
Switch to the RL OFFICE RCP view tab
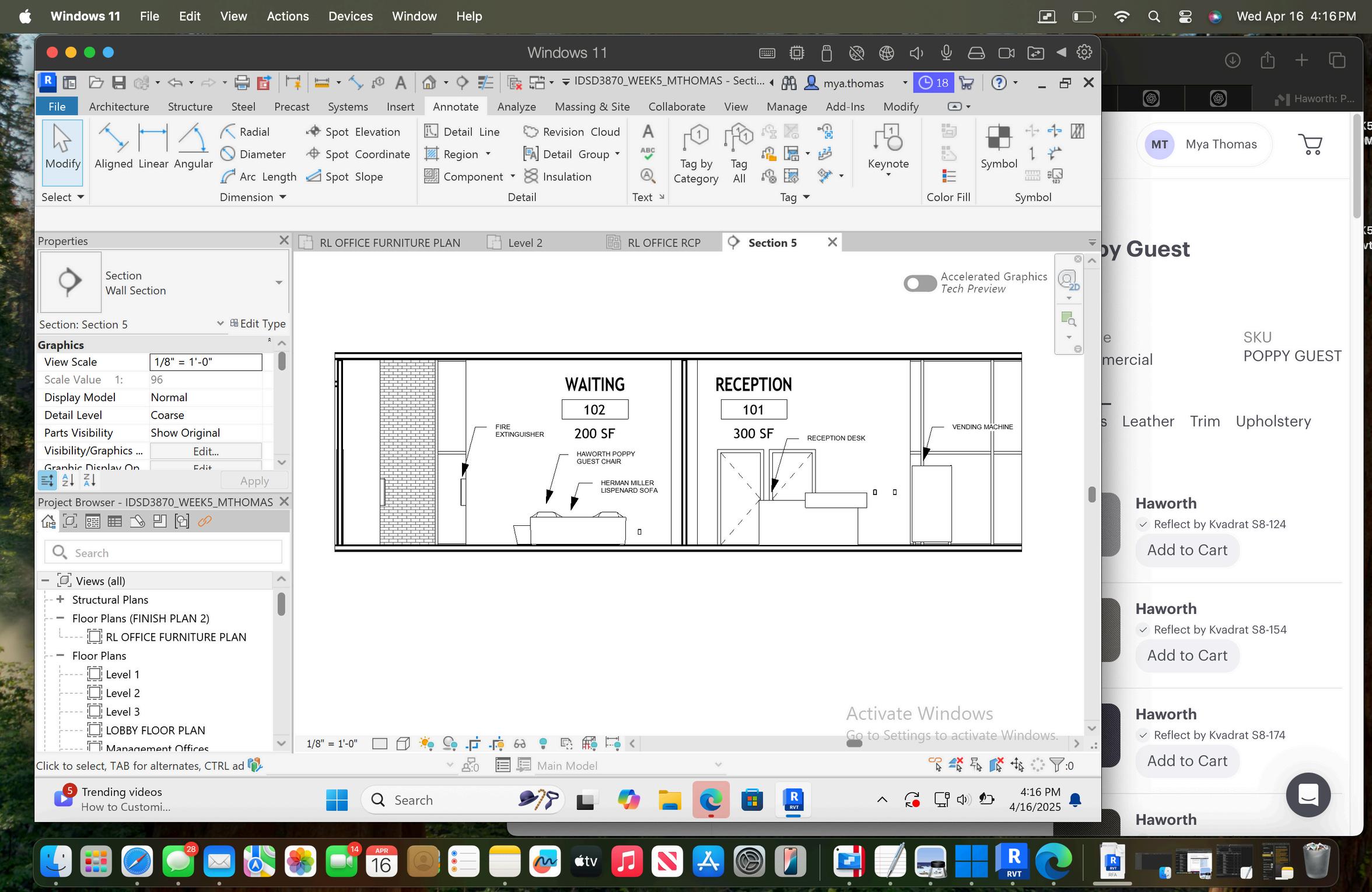654,243
